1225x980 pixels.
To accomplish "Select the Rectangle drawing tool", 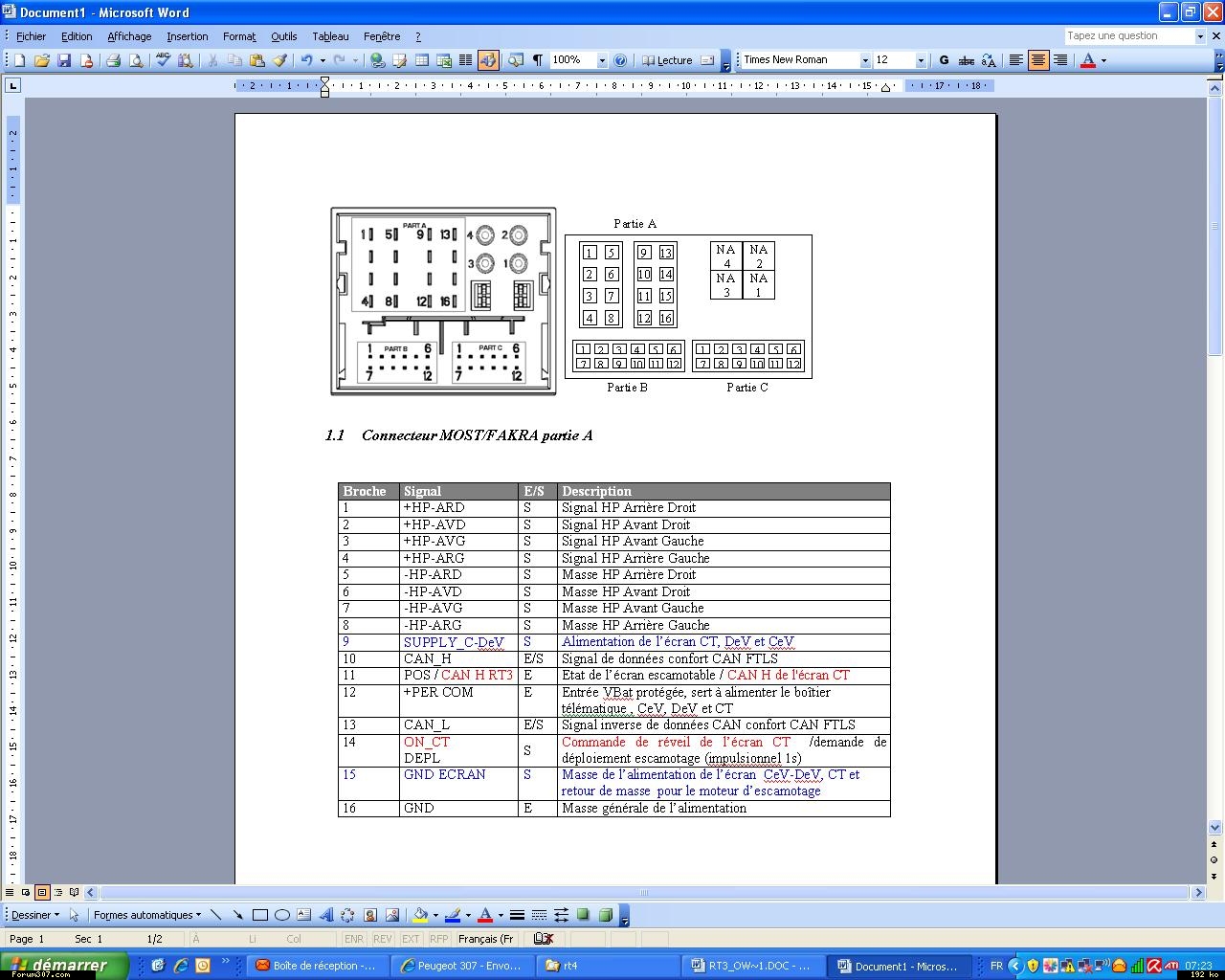I will click(259, 915).
